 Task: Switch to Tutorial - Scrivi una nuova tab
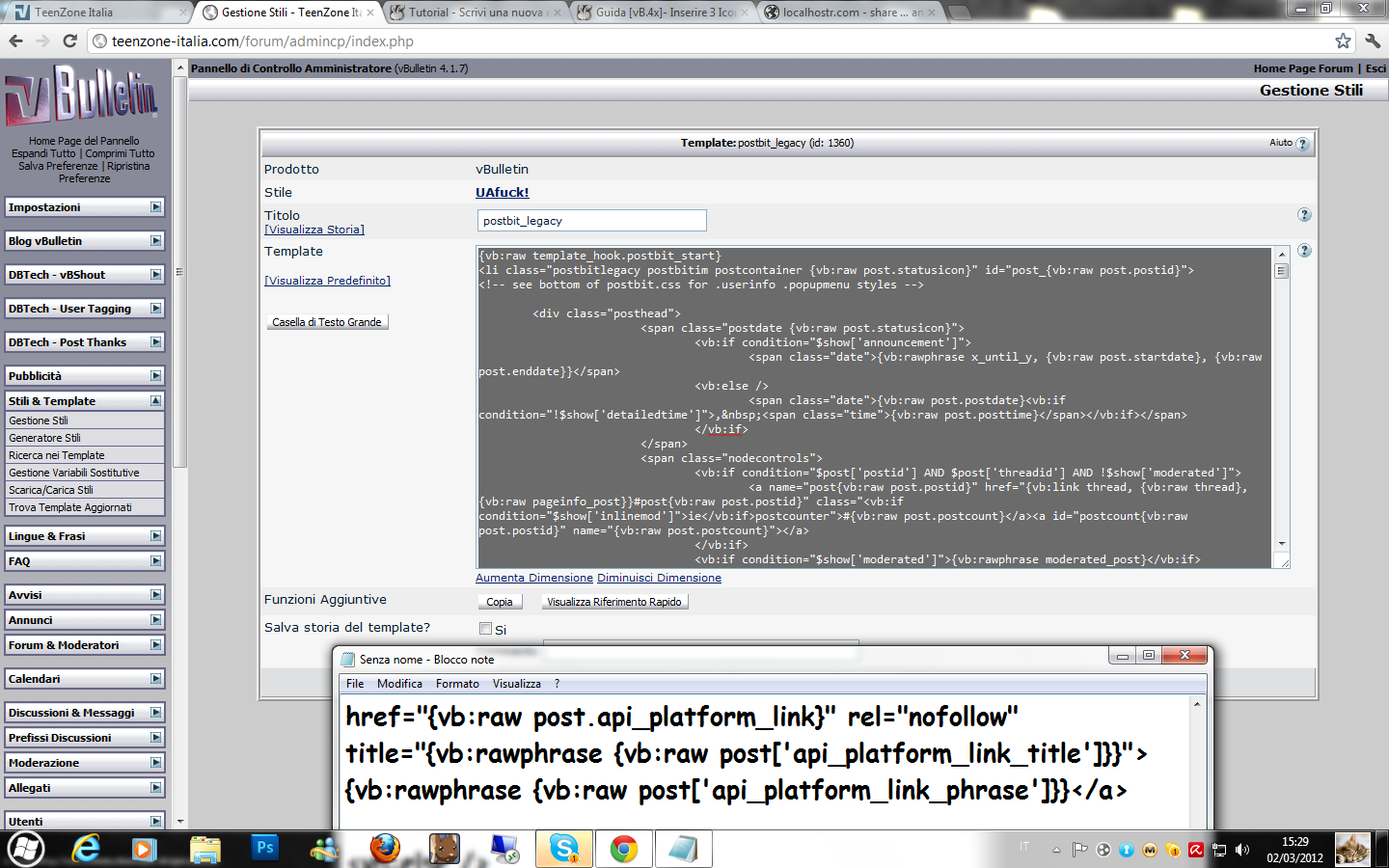pos(476,13)
